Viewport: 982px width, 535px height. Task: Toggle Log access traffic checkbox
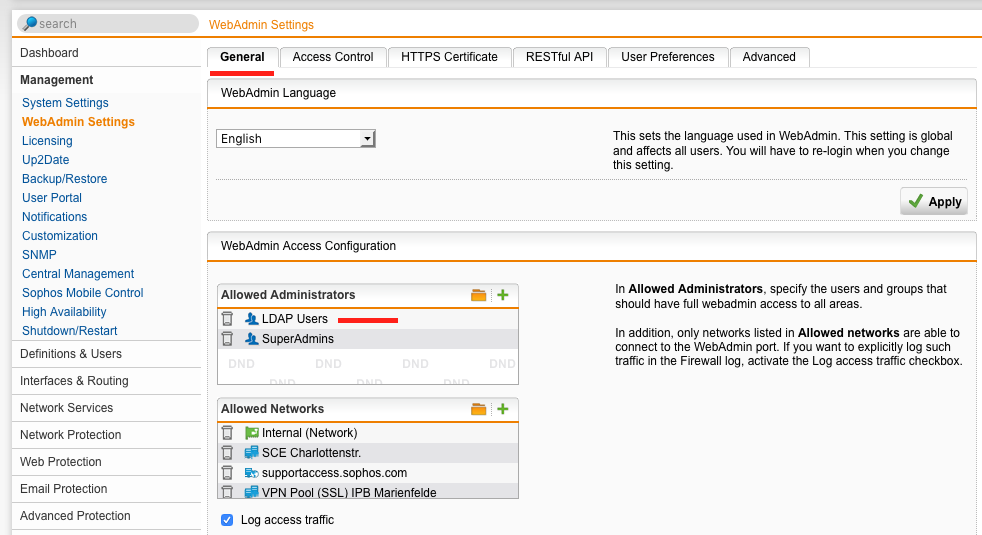point(227,520)
